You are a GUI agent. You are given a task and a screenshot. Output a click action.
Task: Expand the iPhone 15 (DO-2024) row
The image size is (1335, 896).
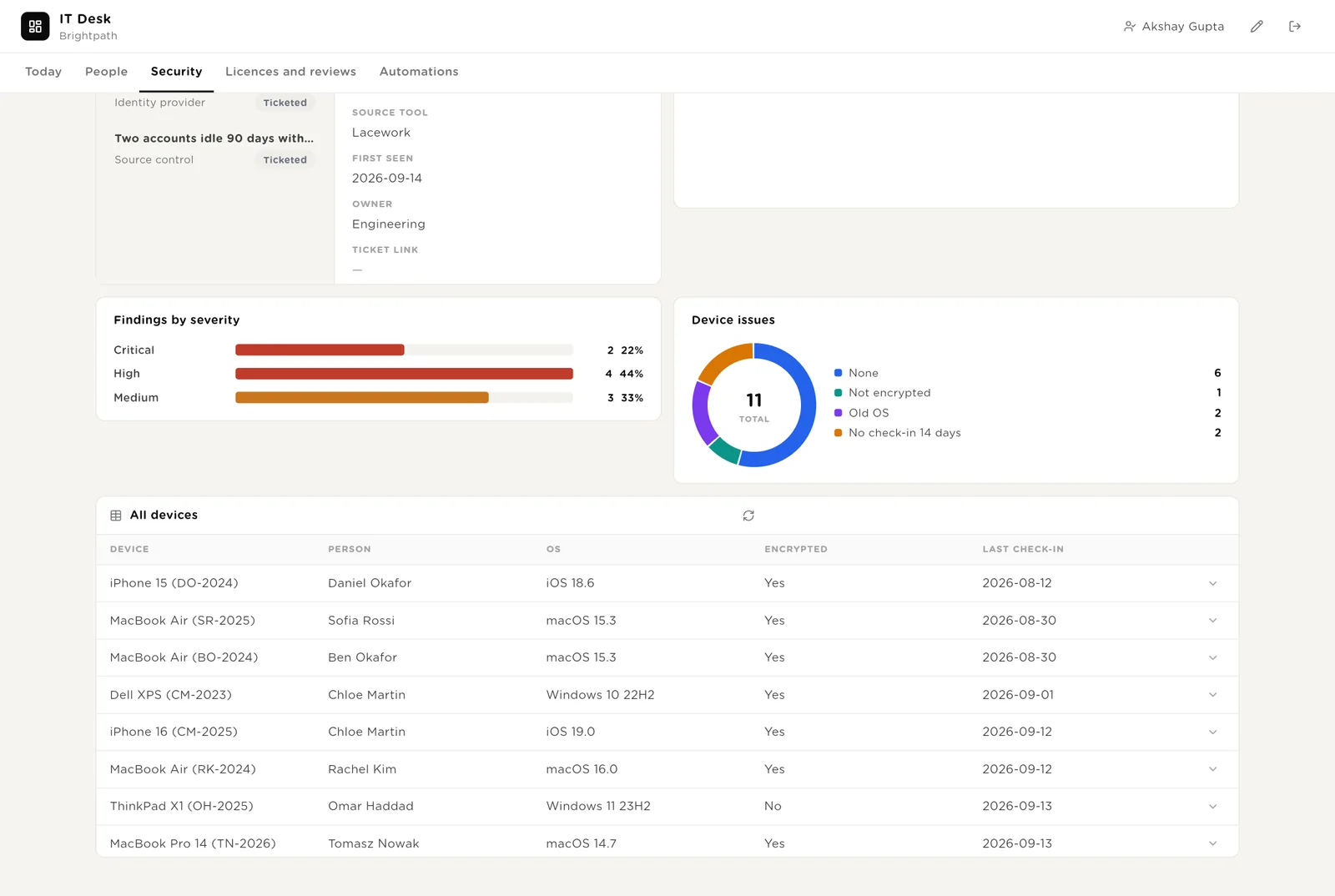coord(1212,583)
